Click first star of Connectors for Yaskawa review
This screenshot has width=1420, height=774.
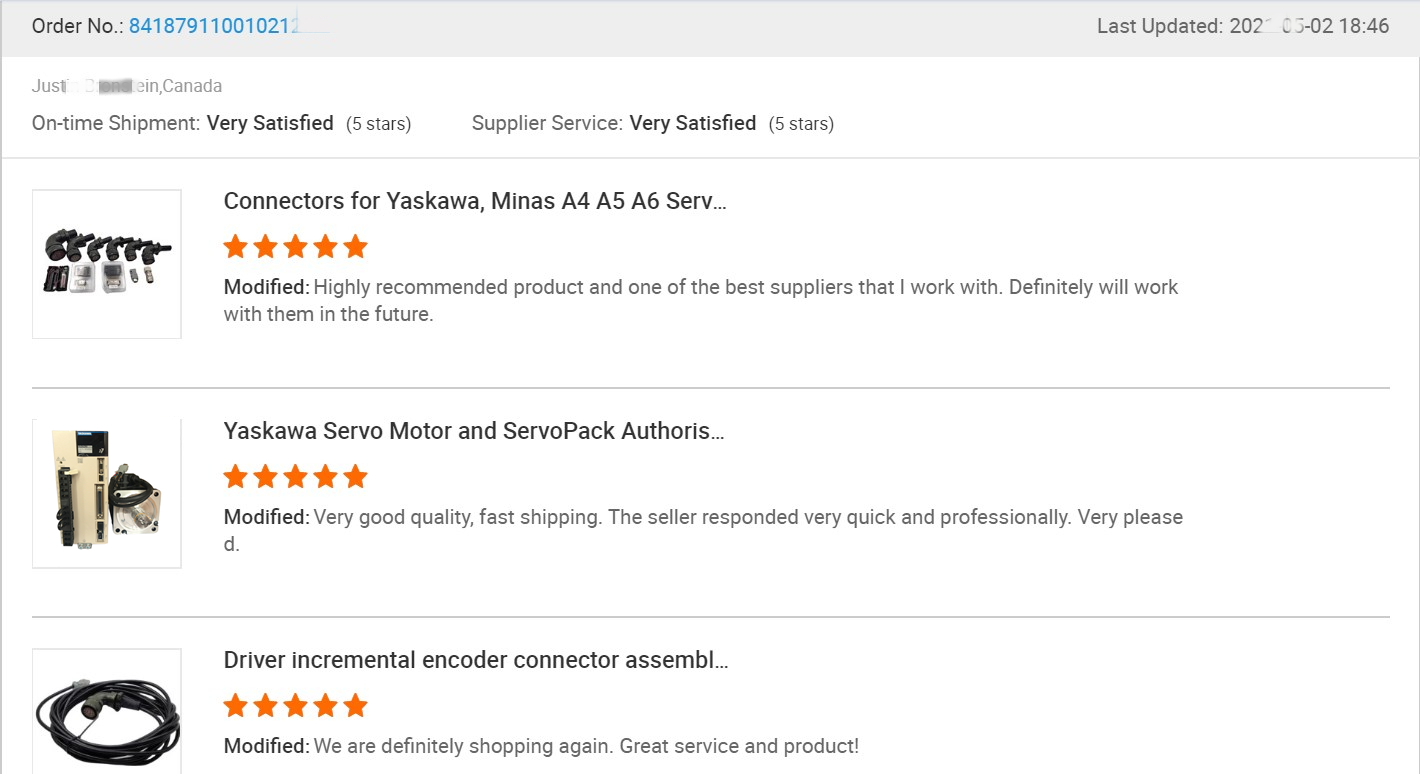236,247
